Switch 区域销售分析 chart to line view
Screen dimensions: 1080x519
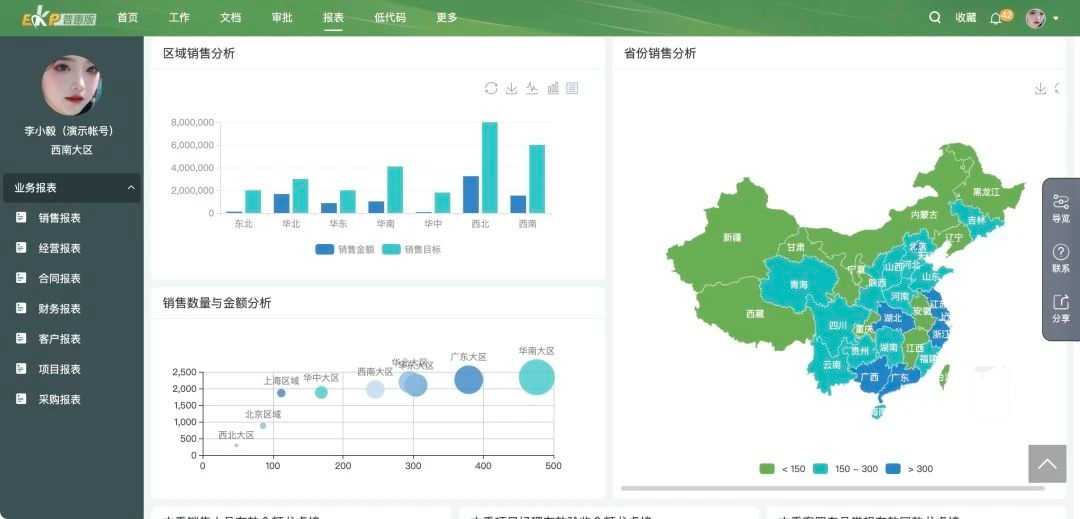point(532,88)
